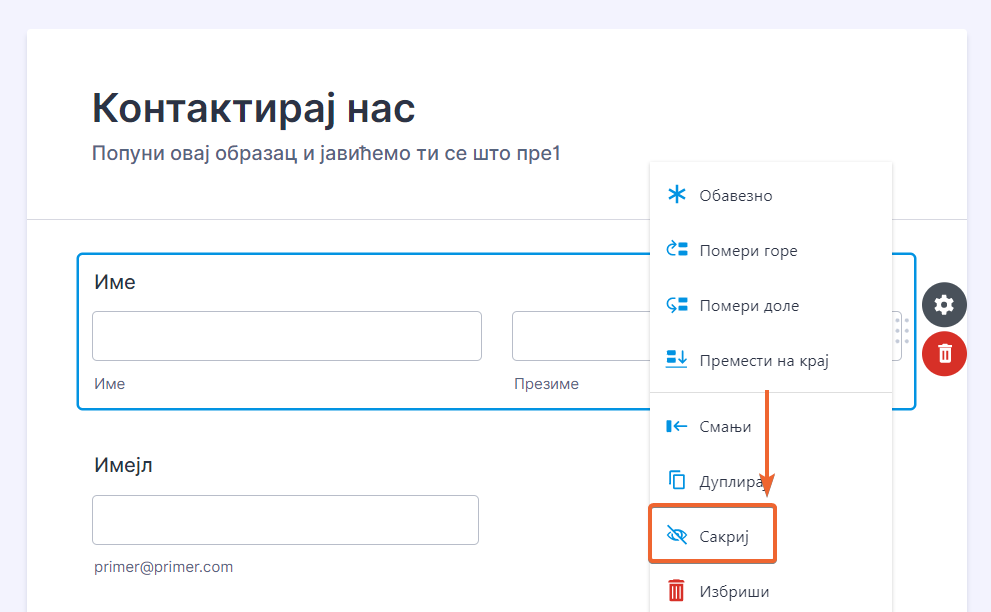Click the red trash icon next to Избриши
Image resolution: width=991 pixels, height=612 pixels.
point(677,591)
